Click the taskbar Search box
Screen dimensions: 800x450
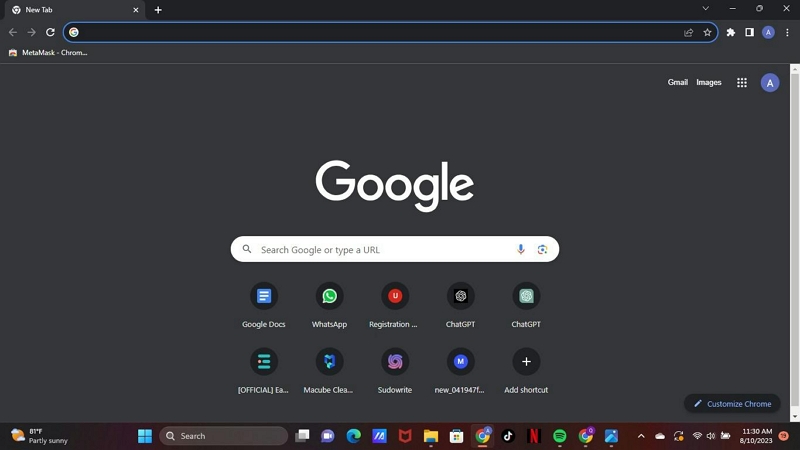click(223, 436)
